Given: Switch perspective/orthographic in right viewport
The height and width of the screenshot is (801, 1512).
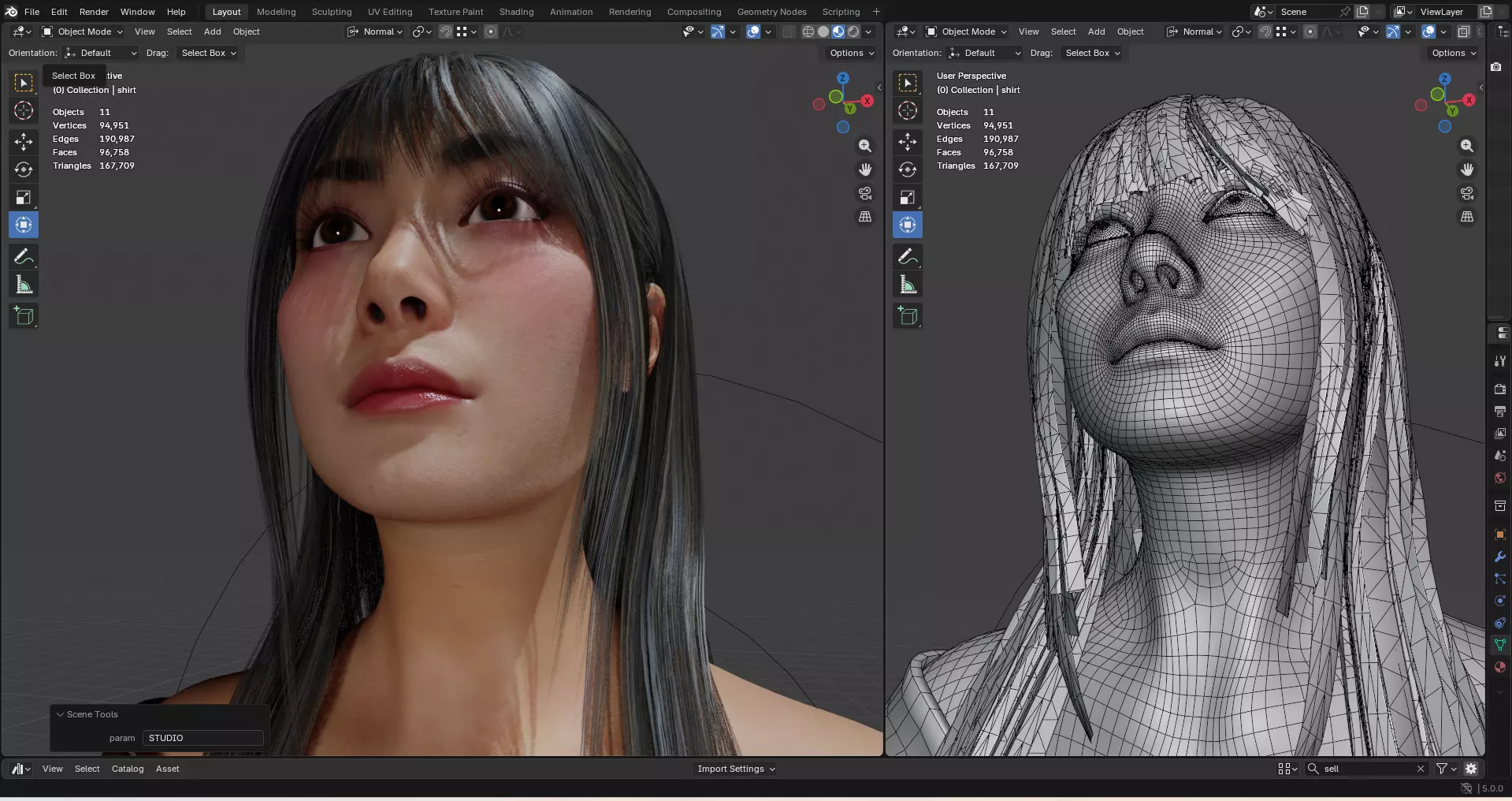Looking at the screenshot, I should click(1467, 217).
